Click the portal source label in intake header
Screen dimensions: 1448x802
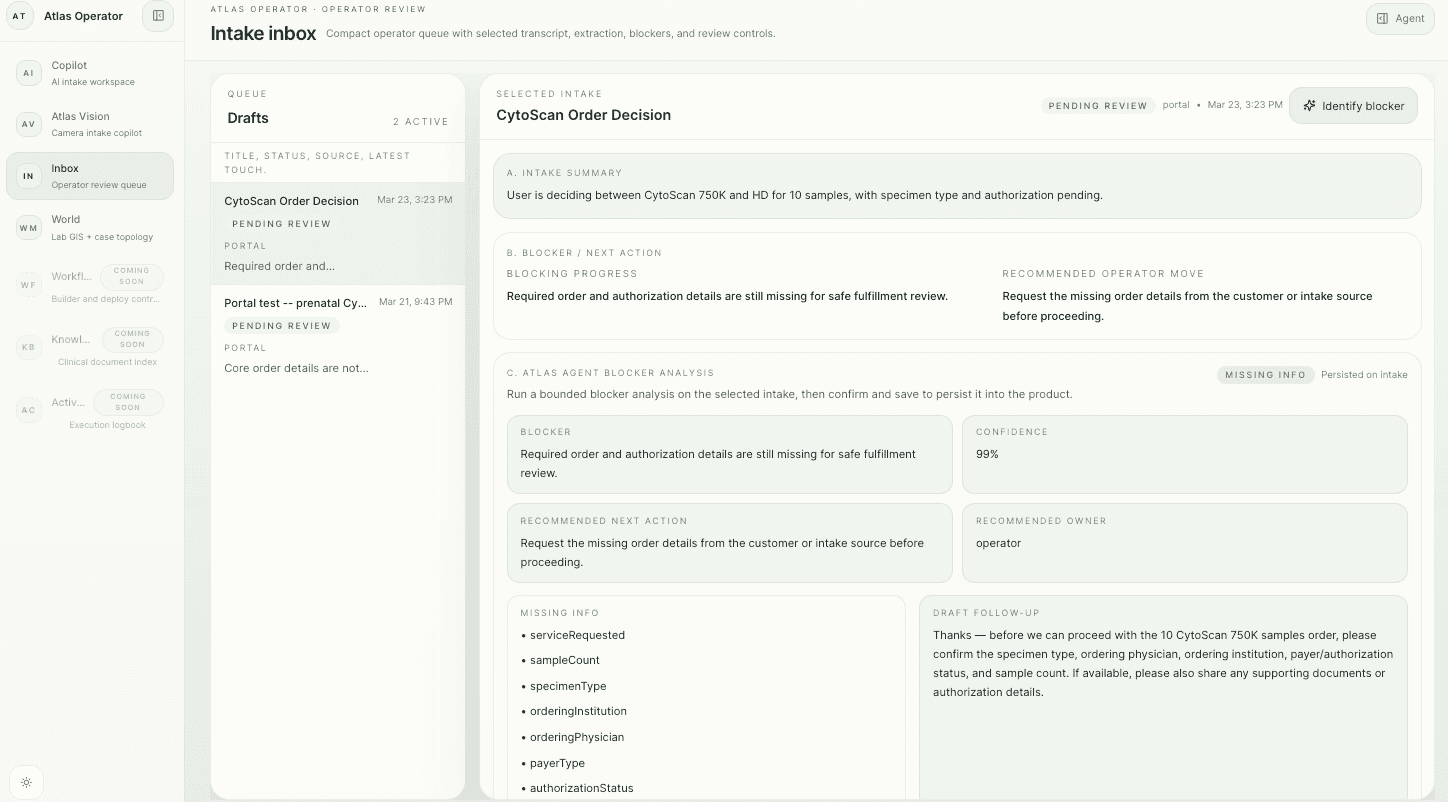pos(1176,105)
